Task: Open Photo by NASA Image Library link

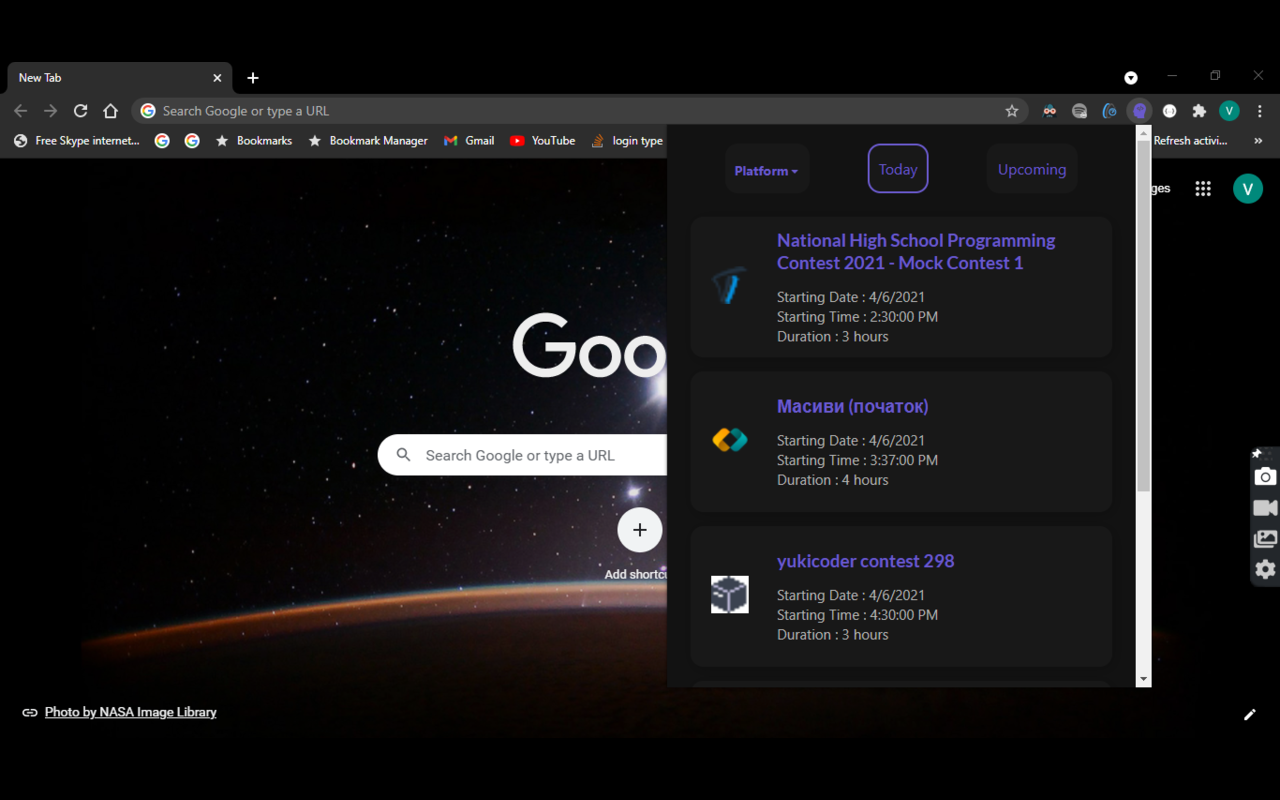Action: coord(130,712)
